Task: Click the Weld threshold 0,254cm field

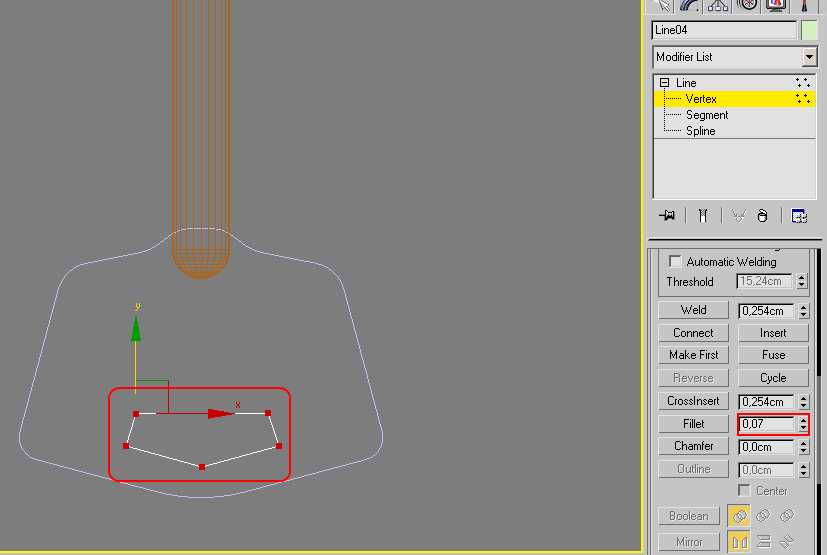Action: pyautogui.click(x=766, y=311)
